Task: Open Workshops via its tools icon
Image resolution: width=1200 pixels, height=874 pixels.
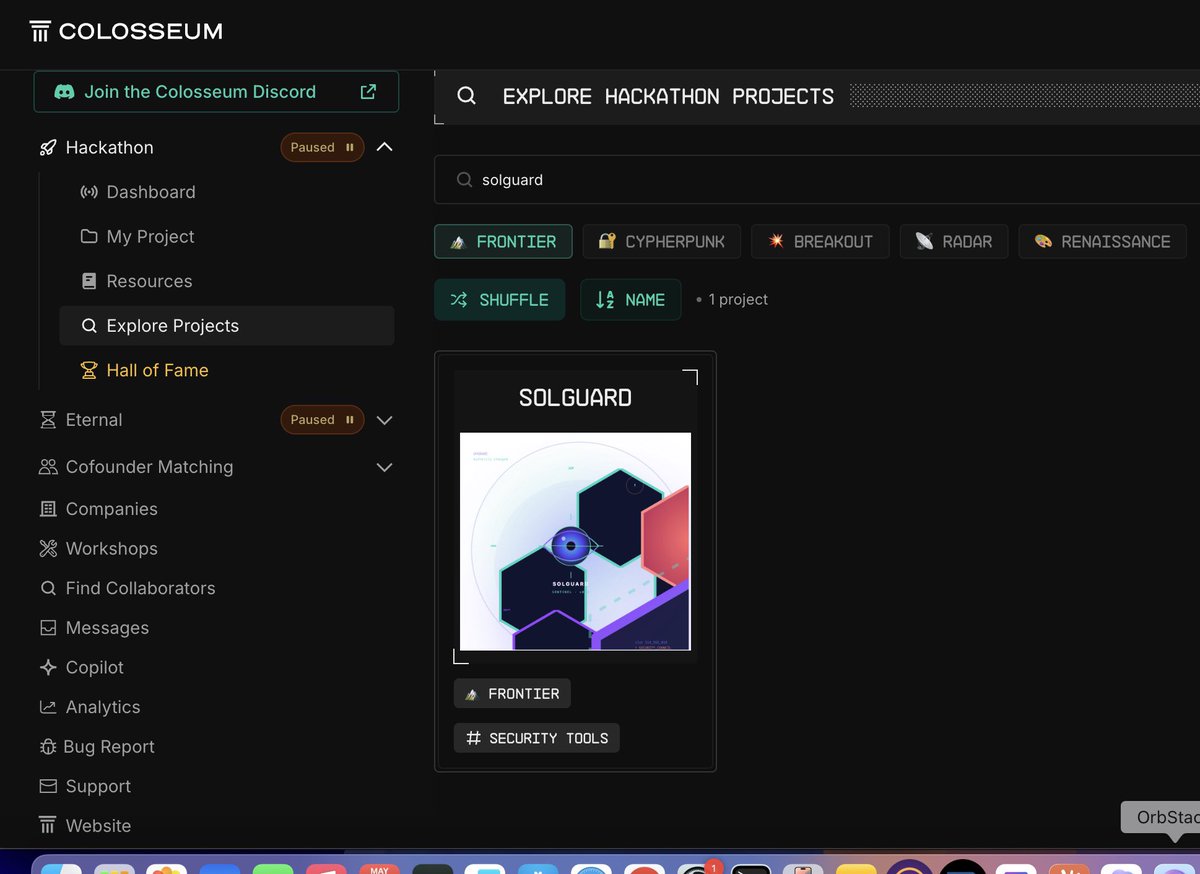Action: tap(48, 548)
